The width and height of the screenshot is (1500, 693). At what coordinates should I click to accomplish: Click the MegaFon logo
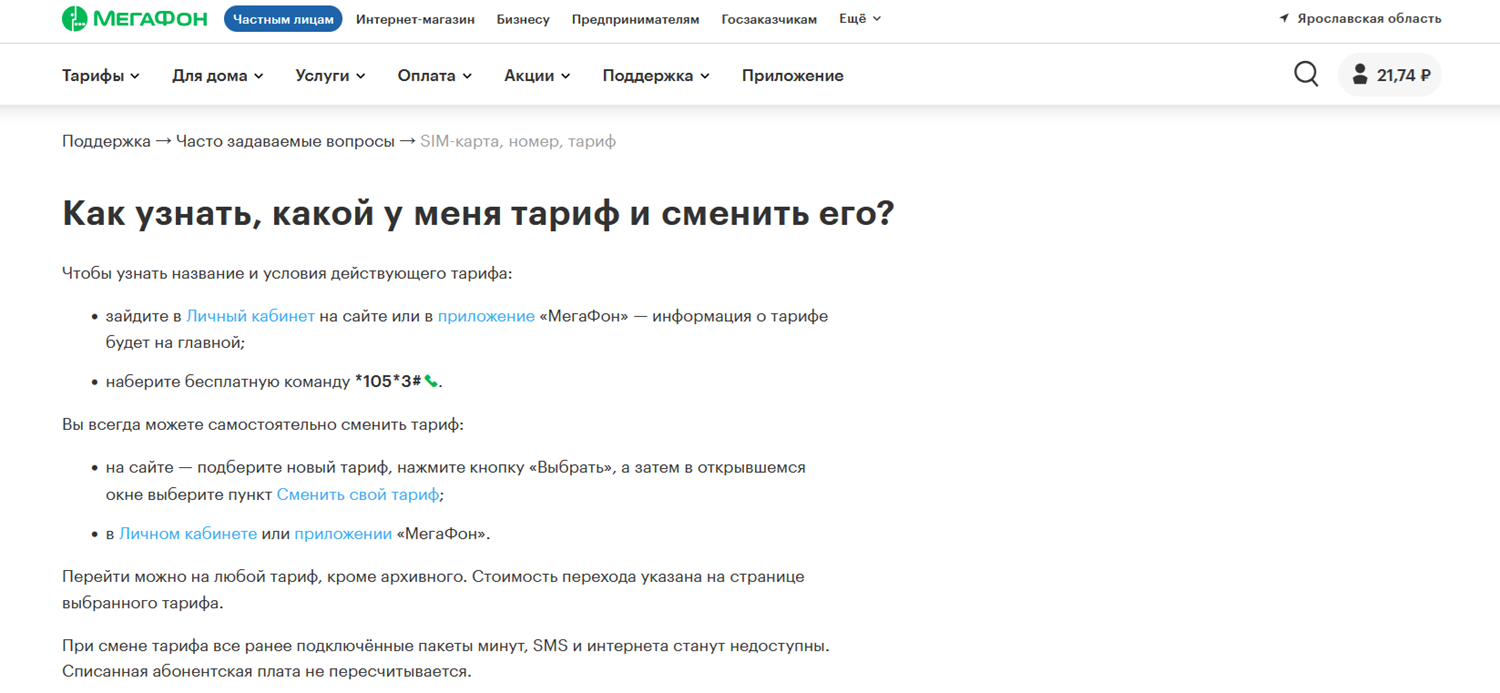(135, 19)
